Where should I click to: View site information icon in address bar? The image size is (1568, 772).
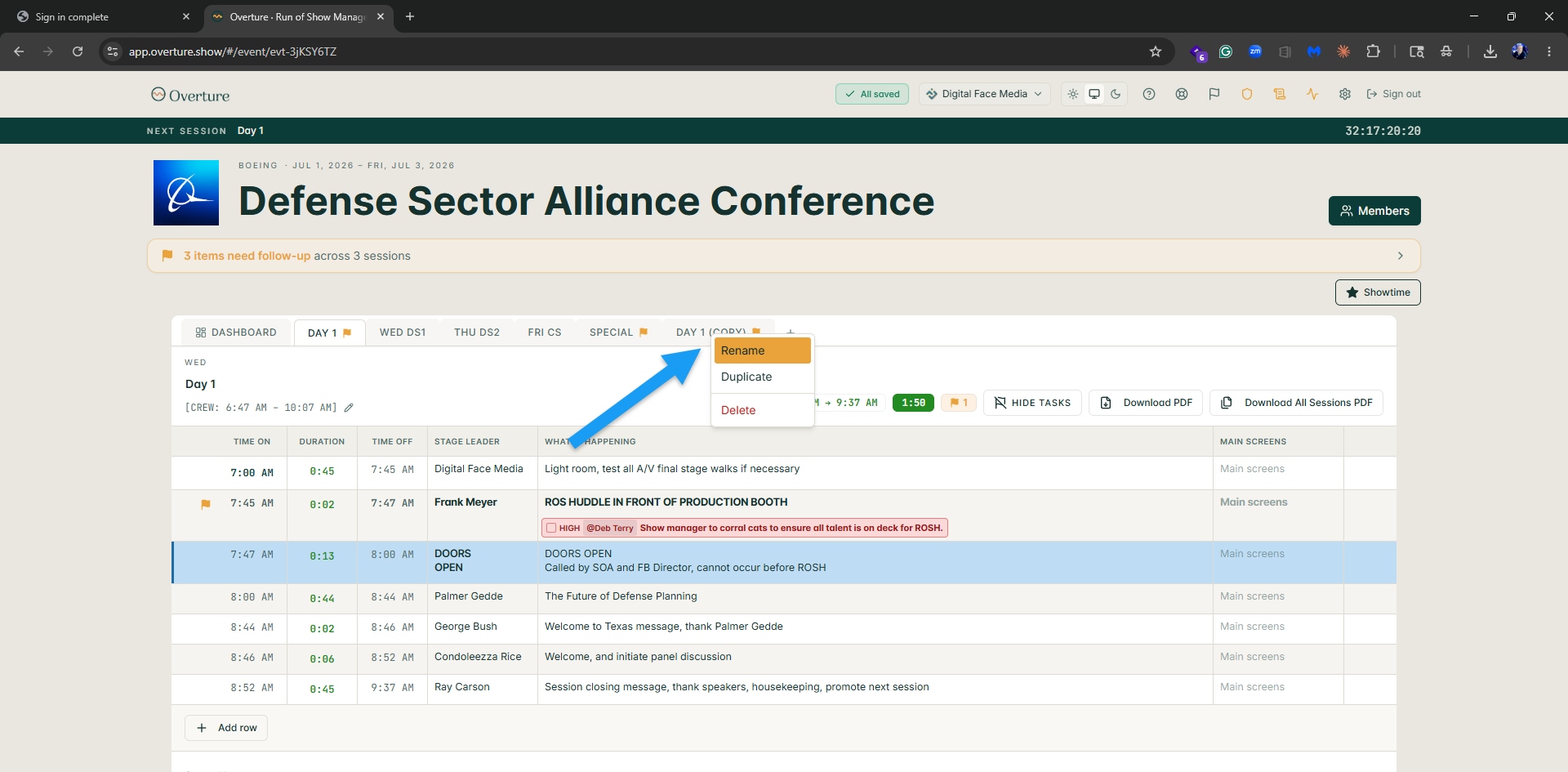tap(113, 51)
